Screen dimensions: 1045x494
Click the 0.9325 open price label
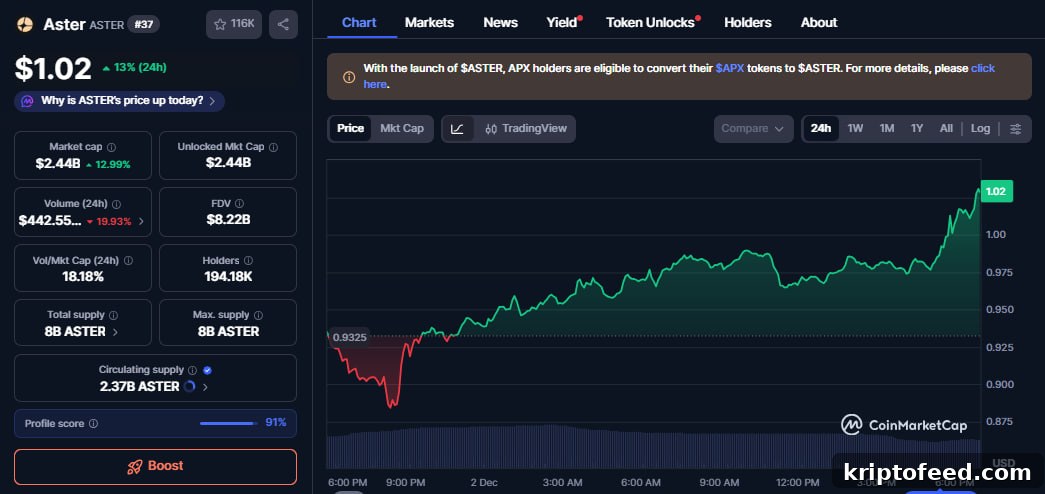tap(349, 337)
